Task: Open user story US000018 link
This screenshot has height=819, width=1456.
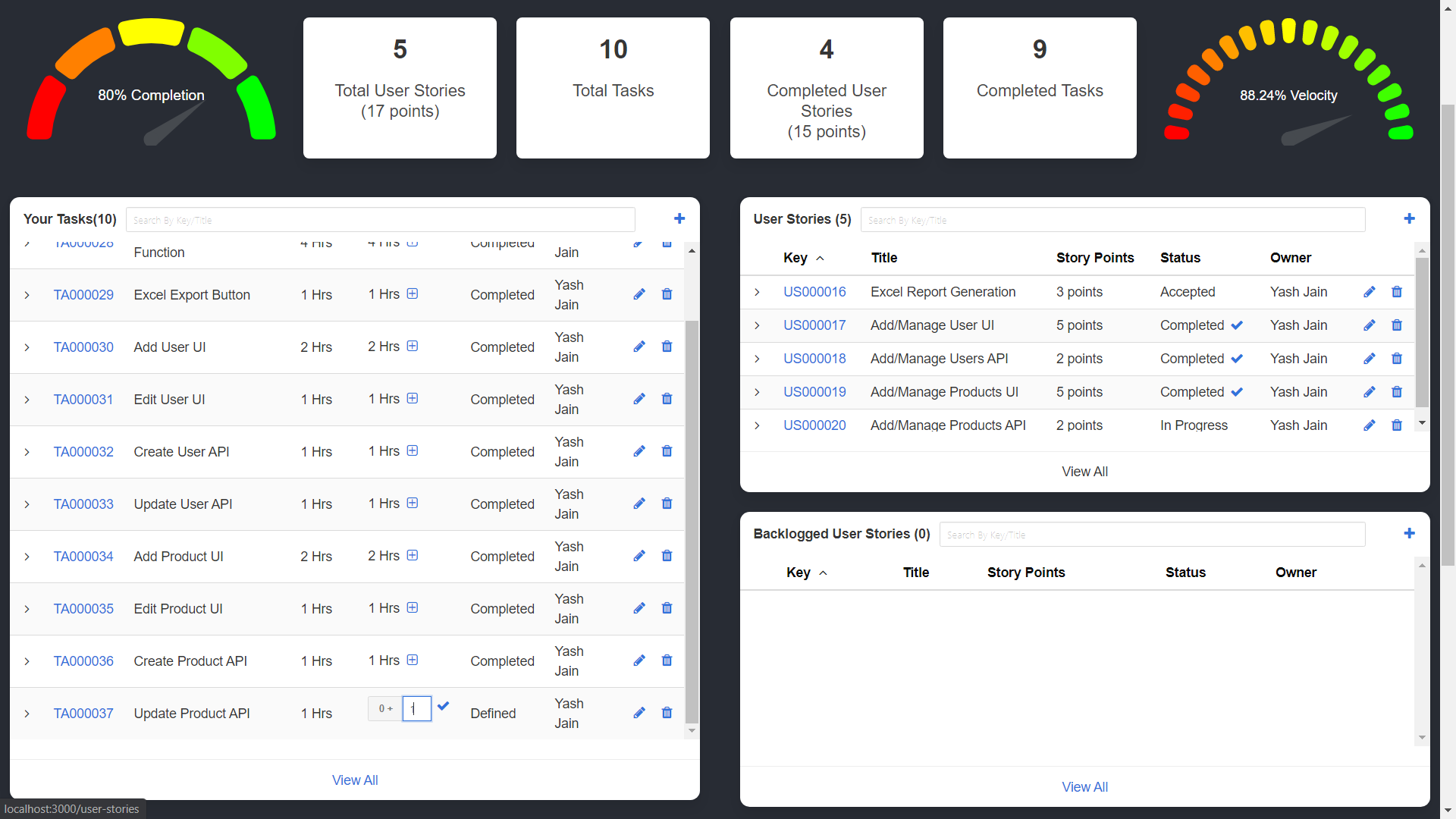Action: tap(814, 358)
